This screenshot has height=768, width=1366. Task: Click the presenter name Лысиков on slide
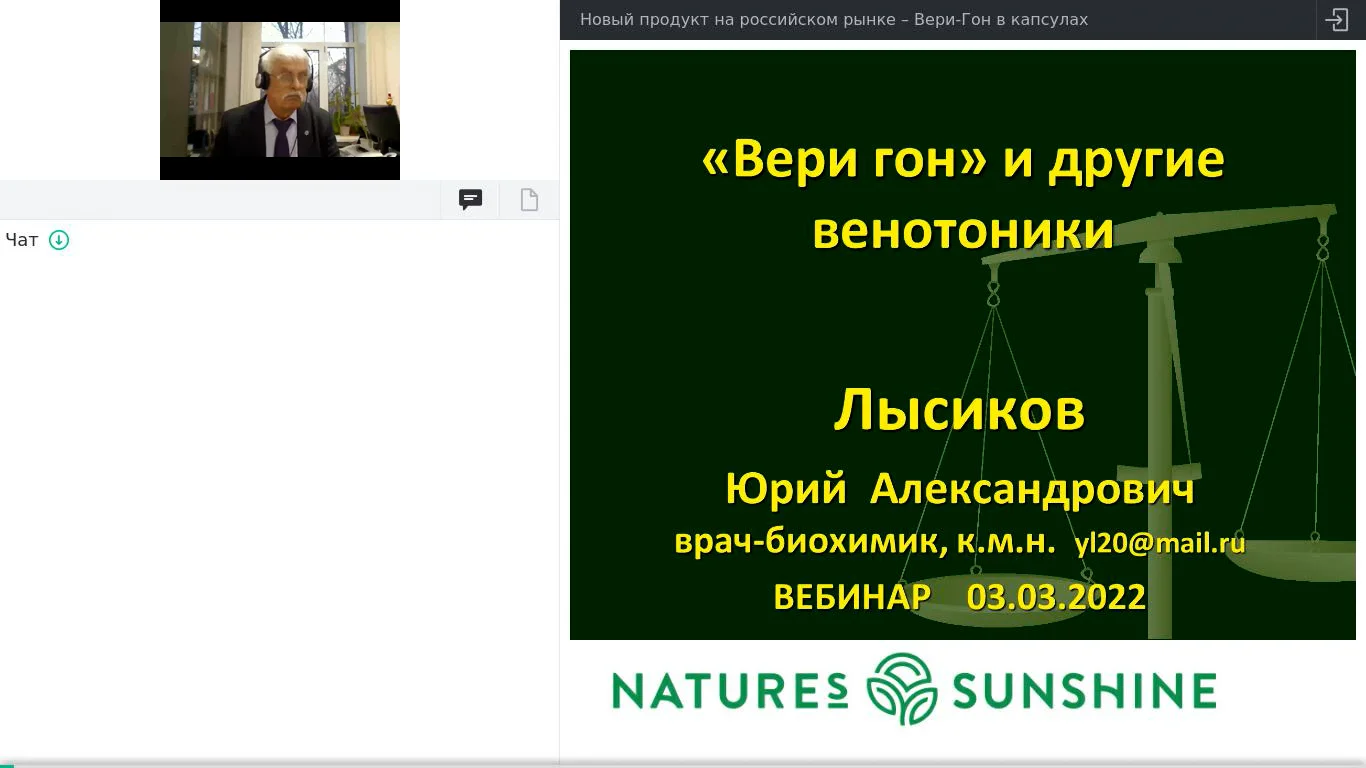960,410
